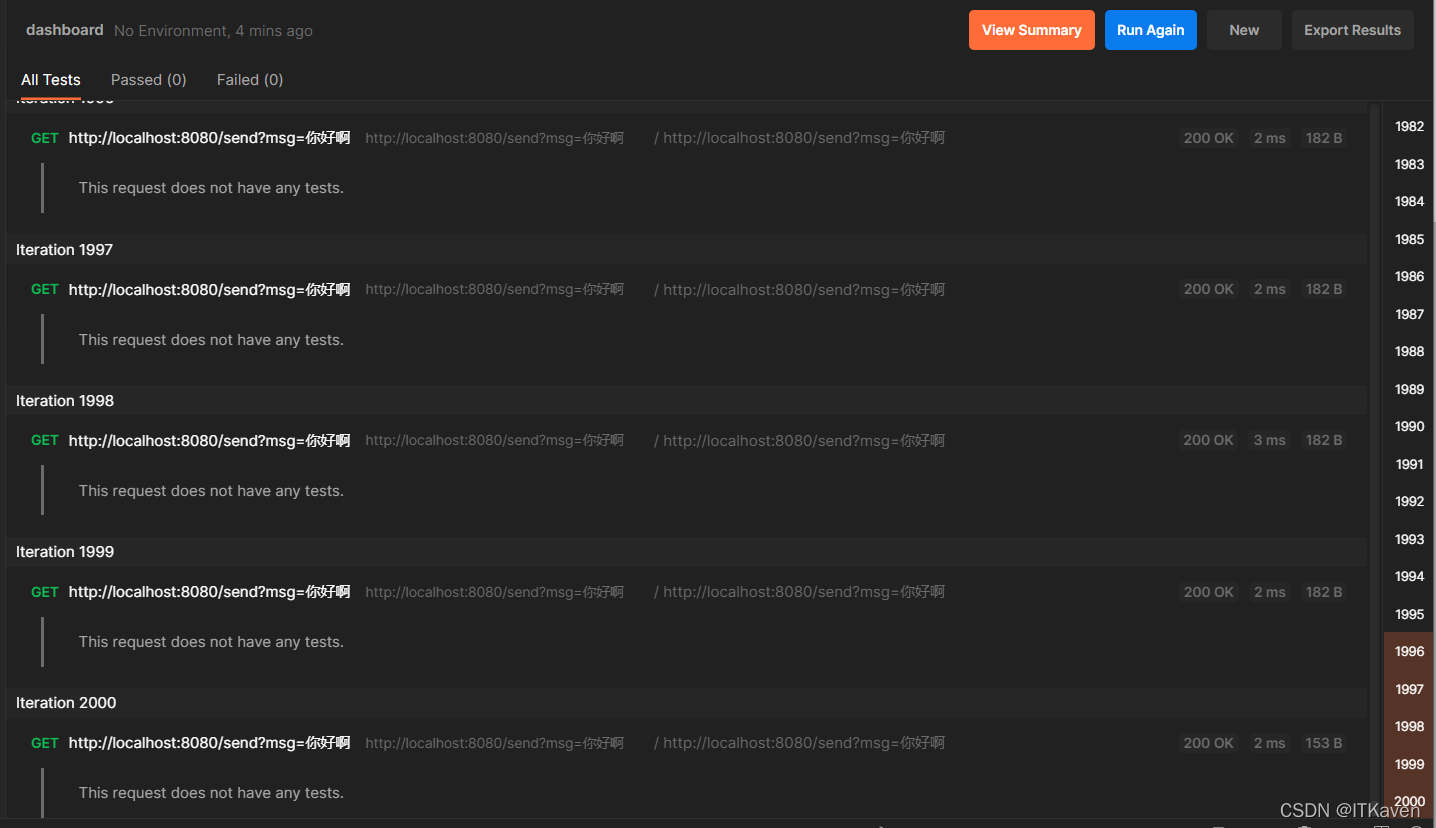Jump to iteration 1994 in the sidebar
Viewport: 1436px width, 828px height.
click(x=1409, y=576)
